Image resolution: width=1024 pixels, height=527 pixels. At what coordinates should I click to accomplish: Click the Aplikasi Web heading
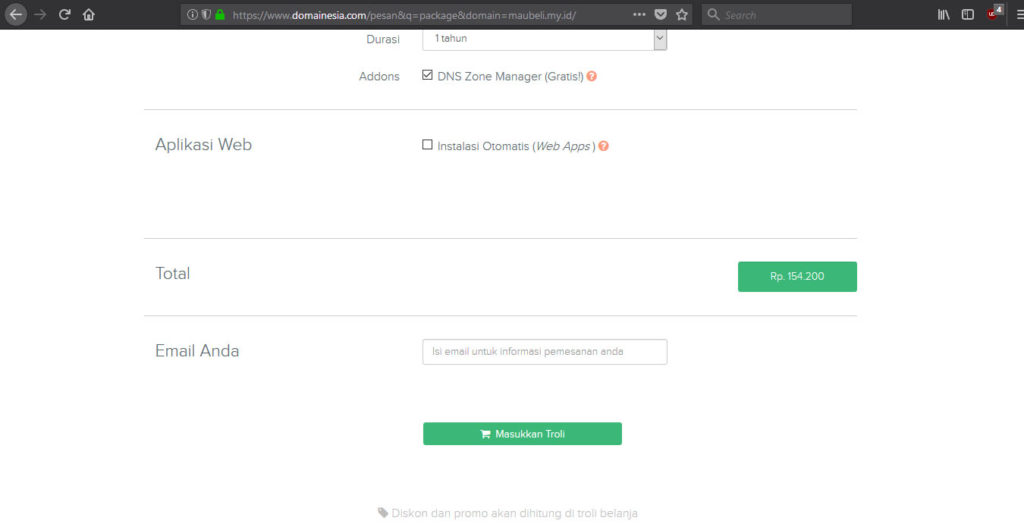[x=203, y=144]
